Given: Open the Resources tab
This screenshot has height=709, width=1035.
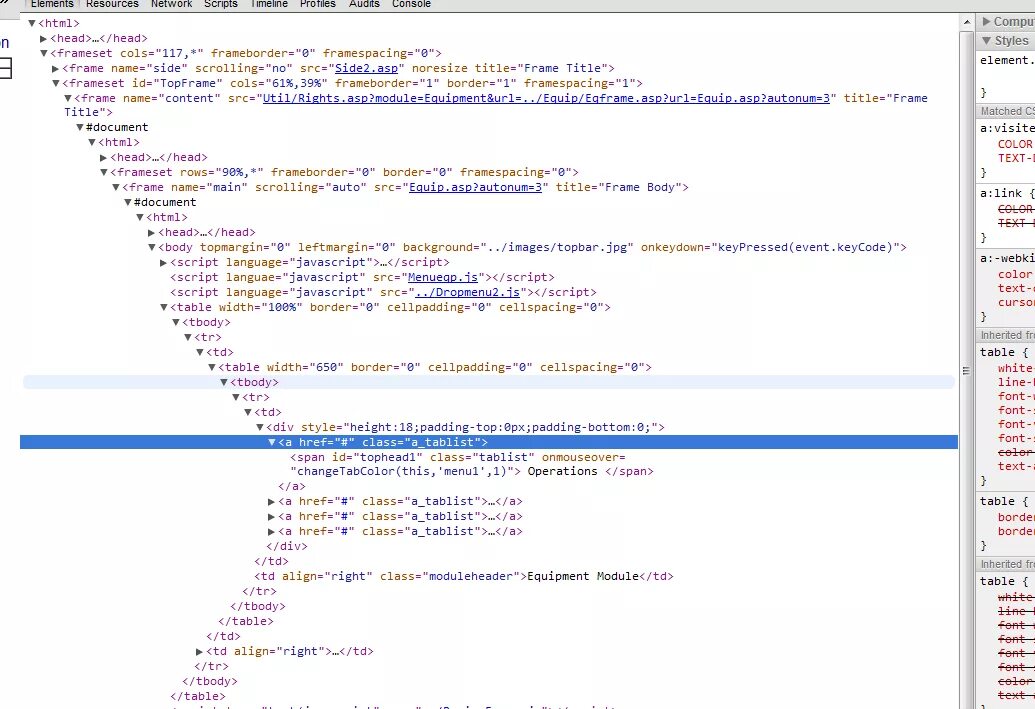Looking at the screenshot, I should 112,4.
